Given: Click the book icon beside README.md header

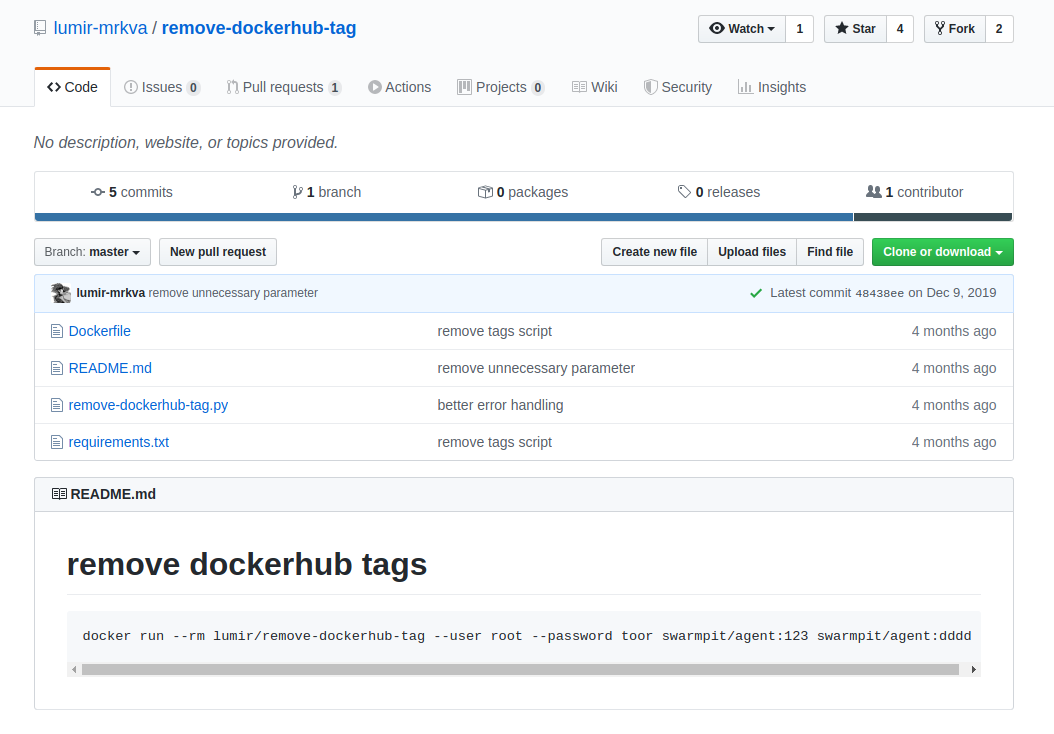Looking at the screenshot, I should click(x=59, y=494).
